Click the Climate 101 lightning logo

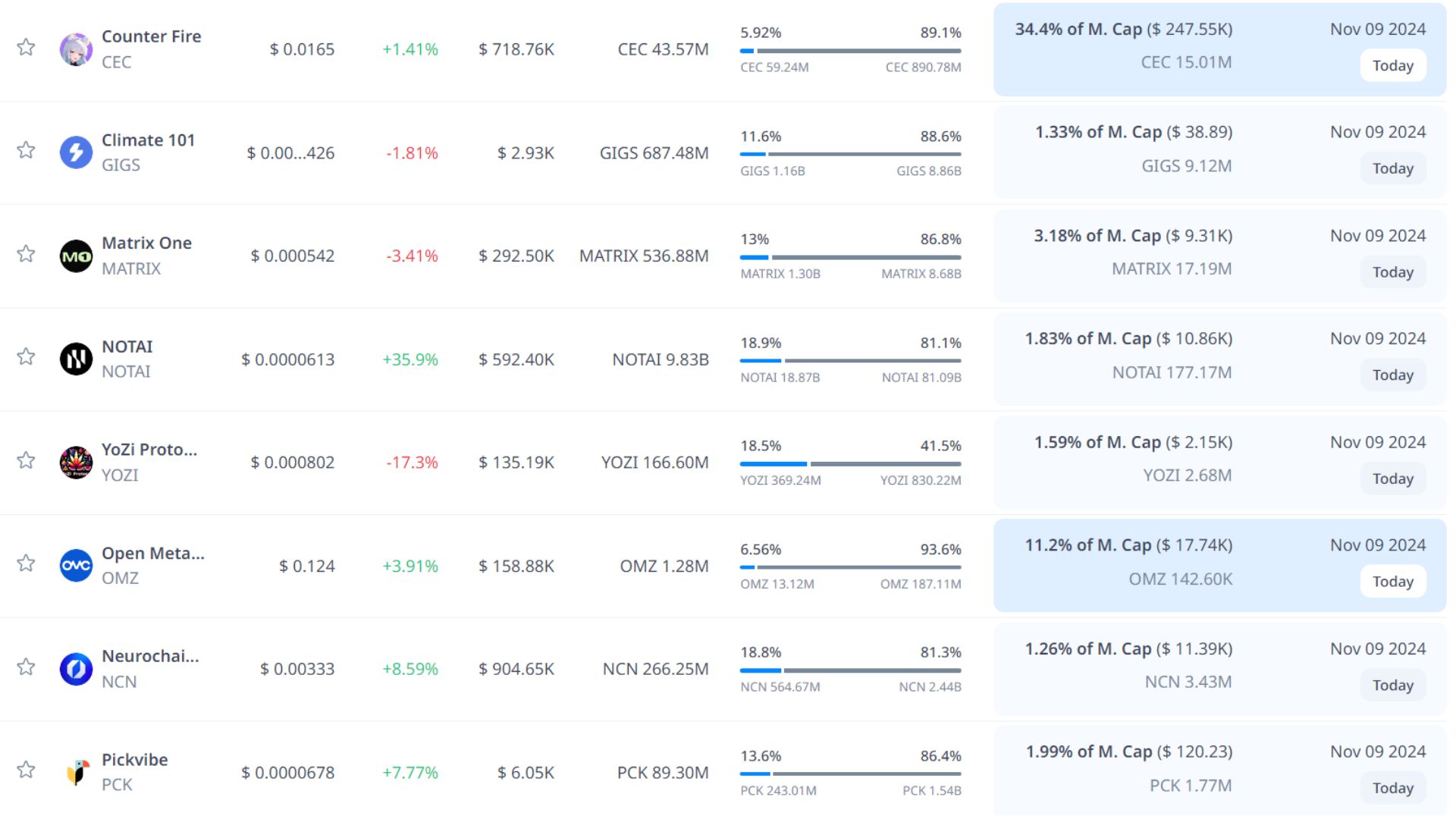[x=76, y=152]
